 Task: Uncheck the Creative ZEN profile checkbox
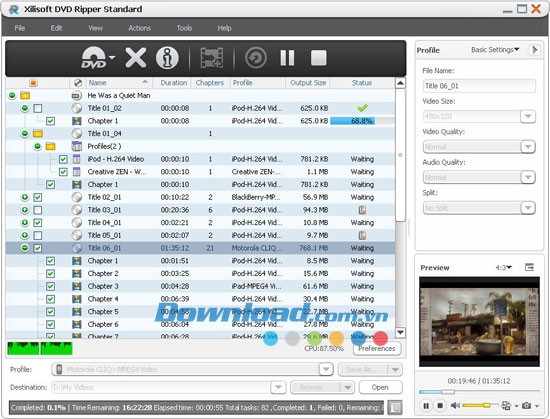point(63,172)
